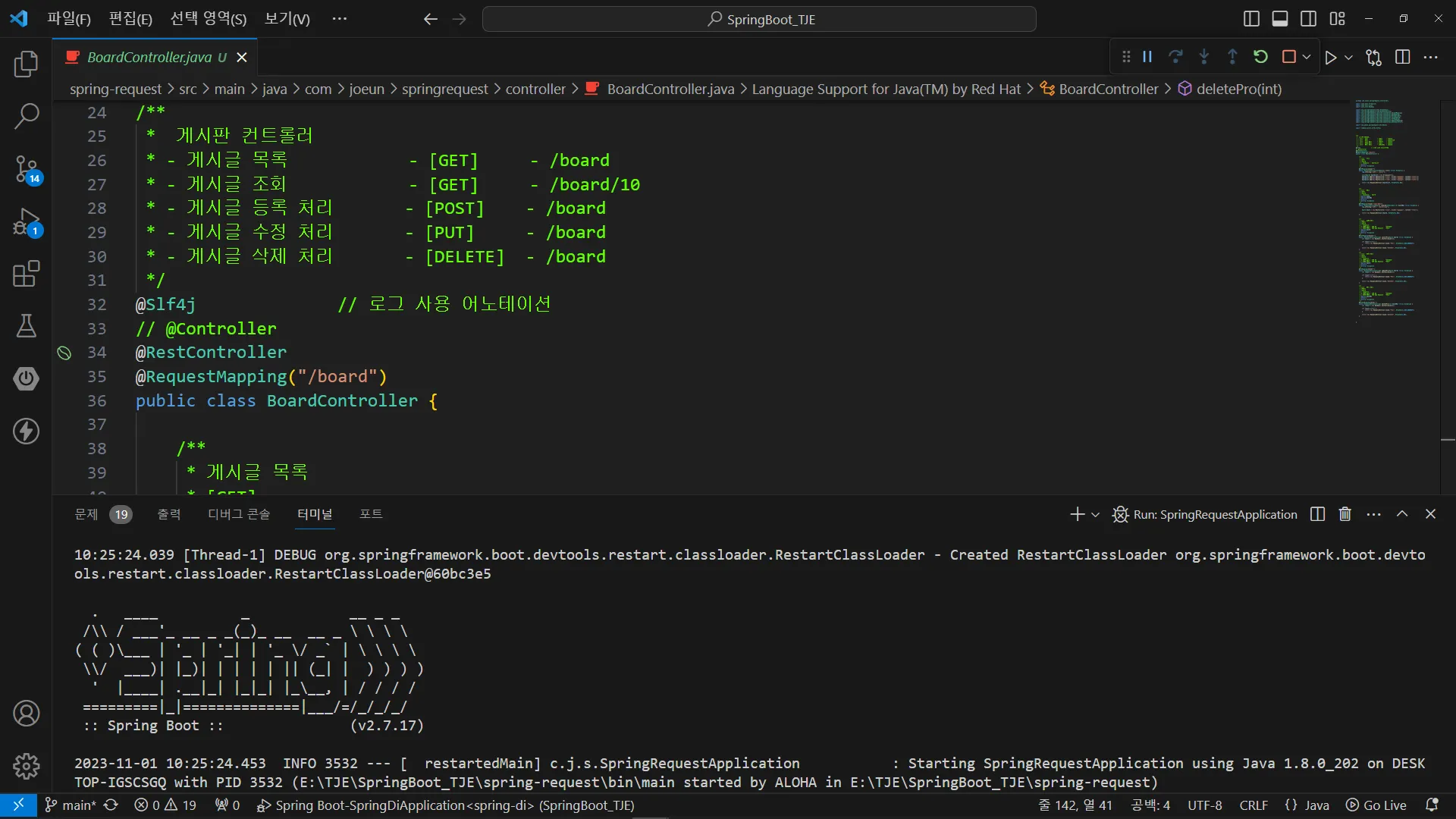
Task: Open the Testing flask view
Action: pyautogui.click(x=26, y=326)
